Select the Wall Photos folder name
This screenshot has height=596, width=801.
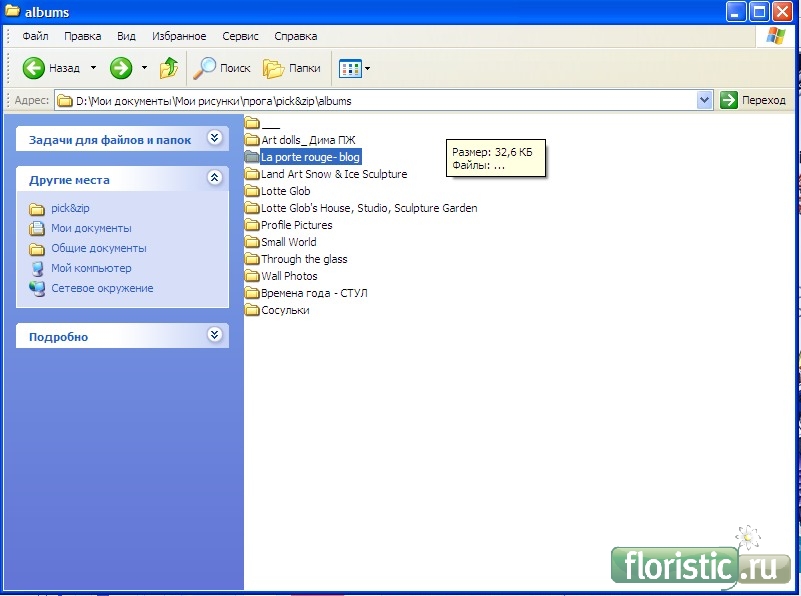click(x=289, y=276)
